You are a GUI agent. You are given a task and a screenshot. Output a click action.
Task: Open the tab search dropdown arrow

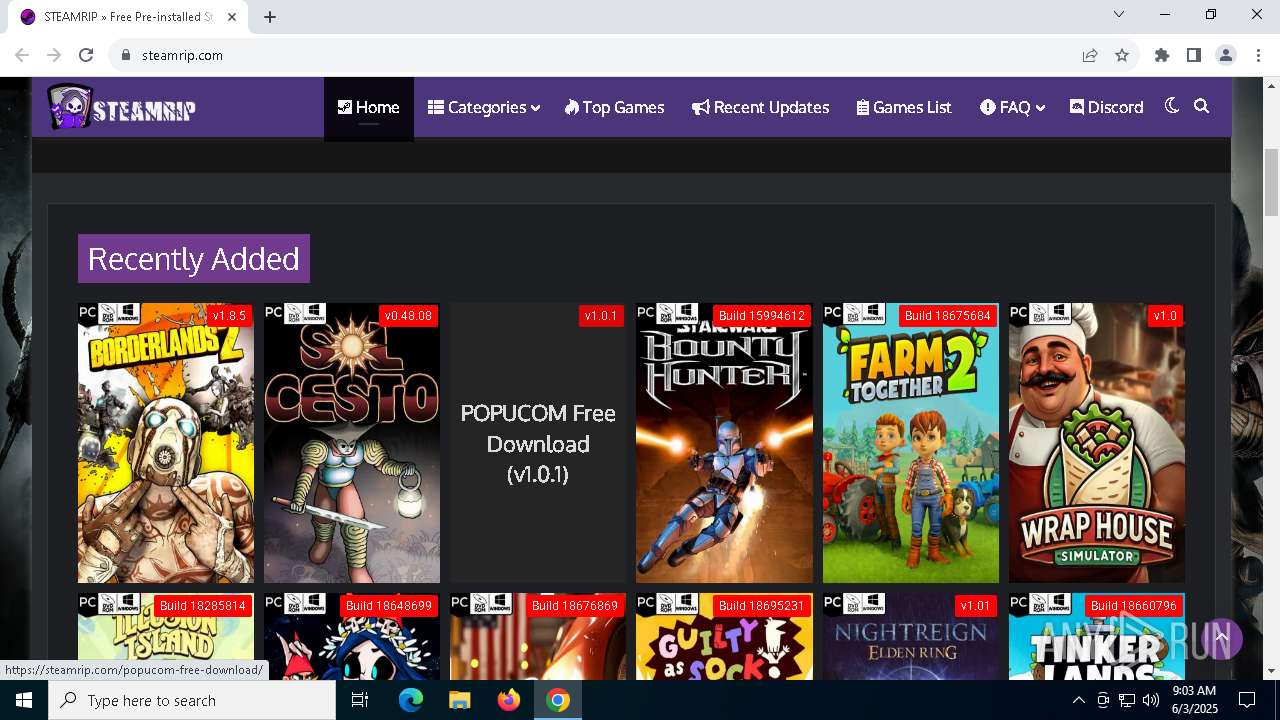[x=1119, y=15]
